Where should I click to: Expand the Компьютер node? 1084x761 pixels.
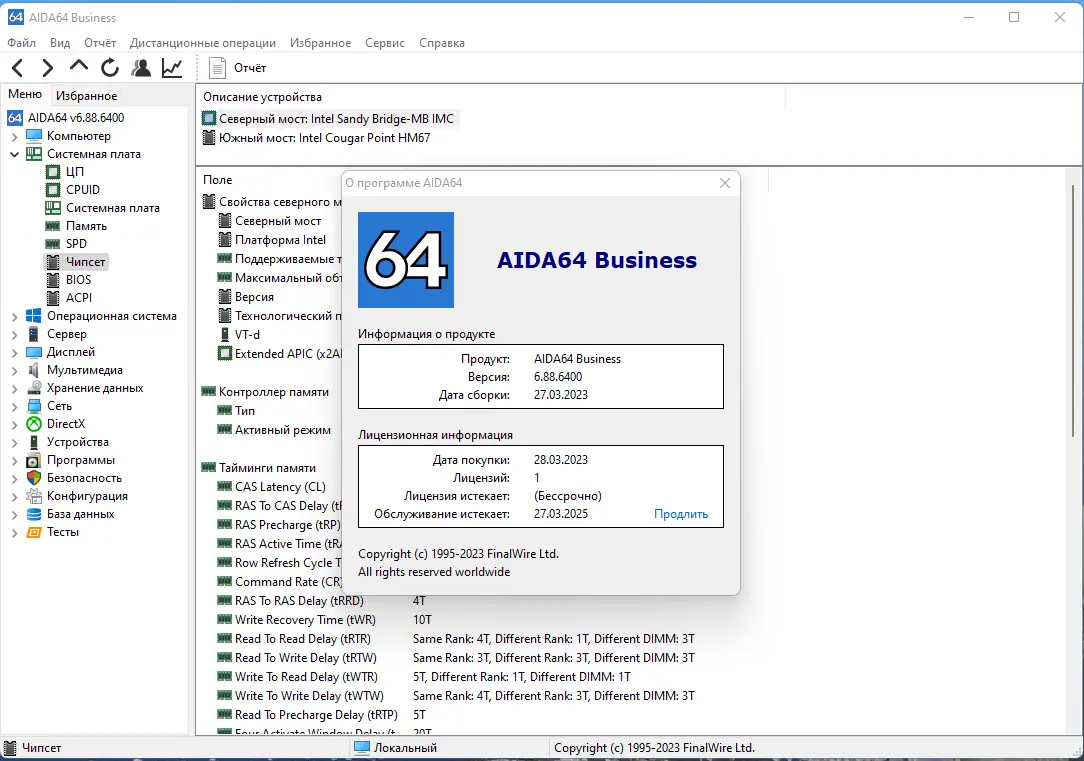point(15,136)
